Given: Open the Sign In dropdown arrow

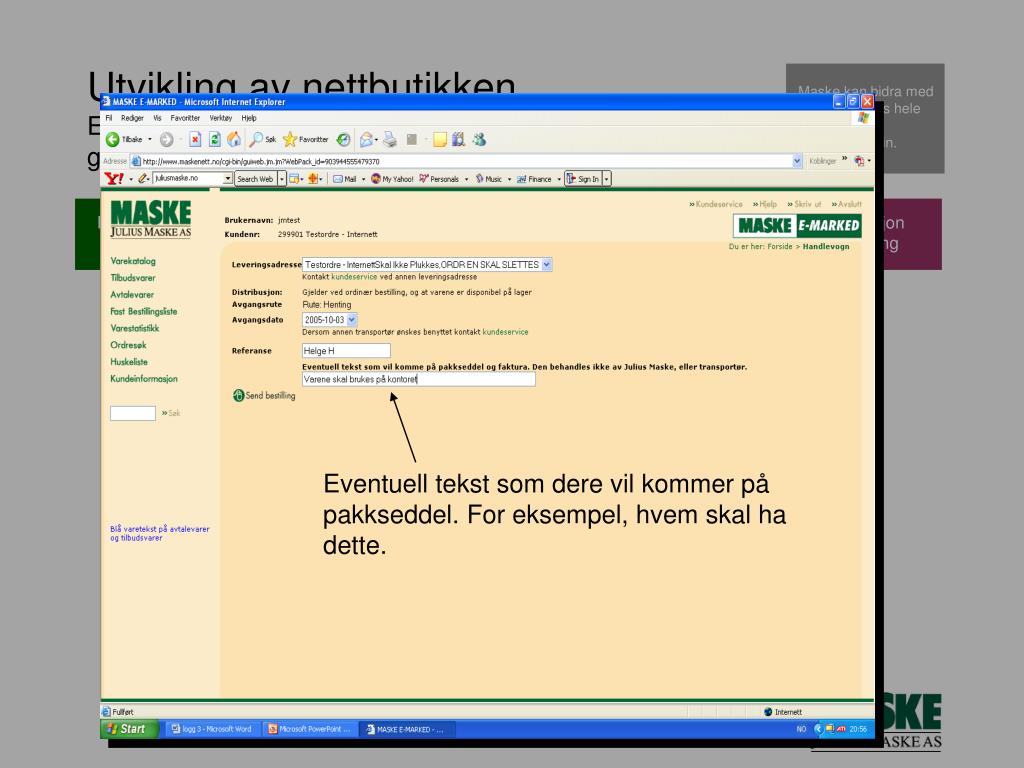Looking at the screenshot, I should point(607,179).
